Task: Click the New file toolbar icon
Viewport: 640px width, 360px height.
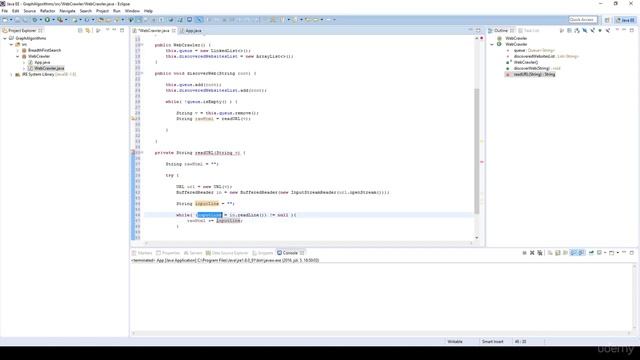Action: pos(5,20)
